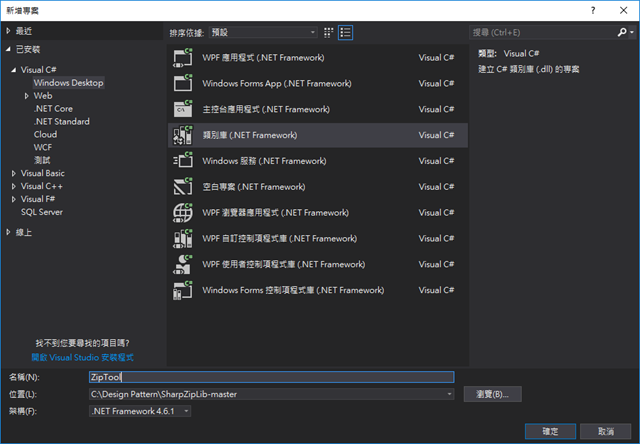The height and width of the screenshot is (444, 640).
Task: Select the 空白專案 empty project icon
Action: click(182, 186)
